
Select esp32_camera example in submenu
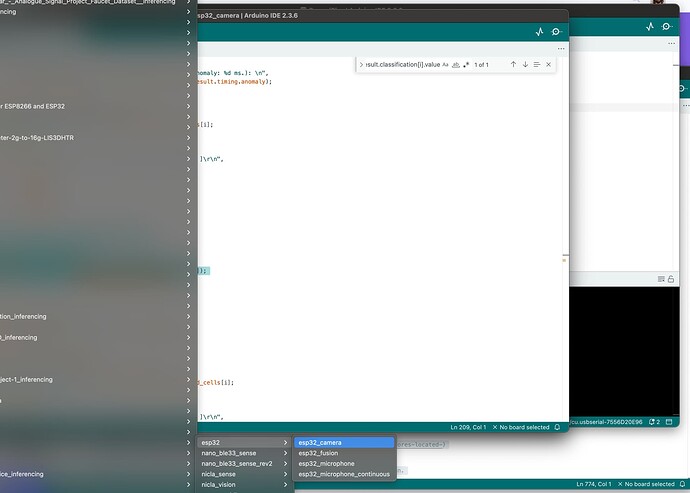(344, 442)
